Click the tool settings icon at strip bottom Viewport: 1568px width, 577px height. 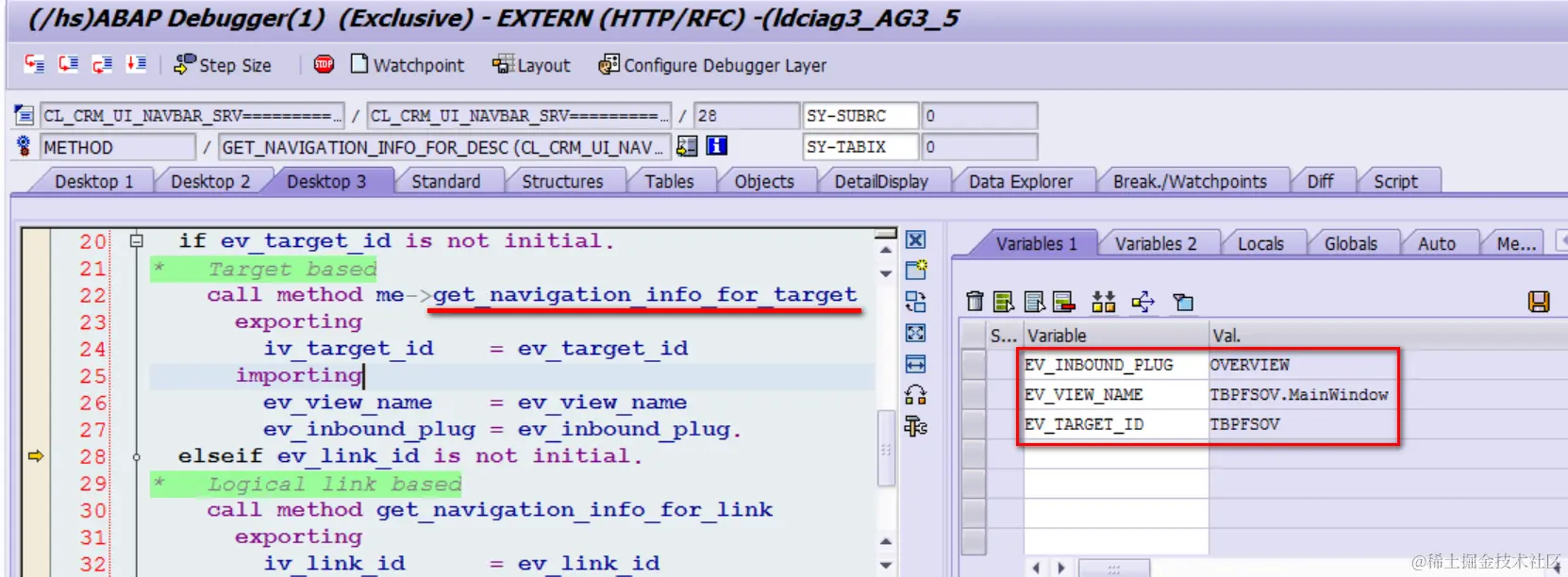pos(915,426)
